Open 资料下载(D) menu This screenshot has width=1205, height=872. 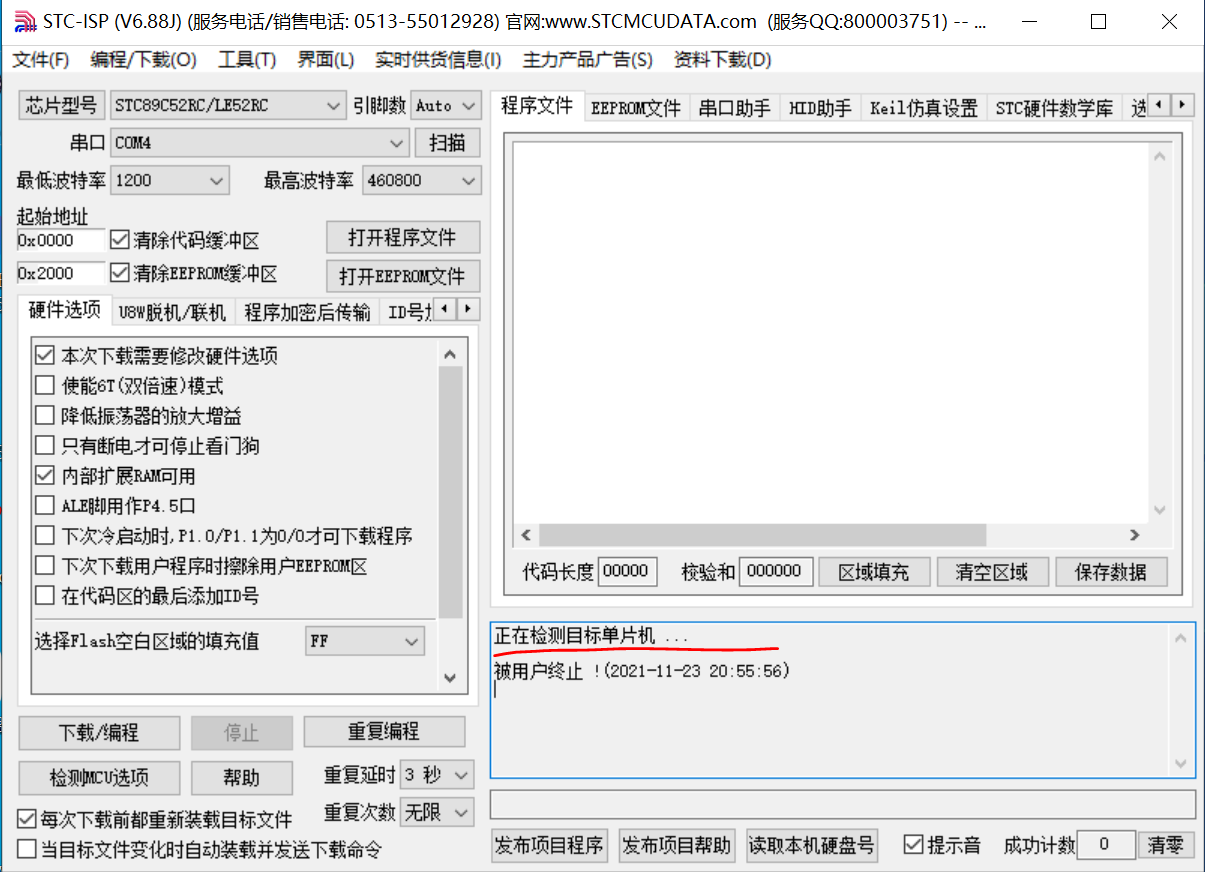[723, 60]
